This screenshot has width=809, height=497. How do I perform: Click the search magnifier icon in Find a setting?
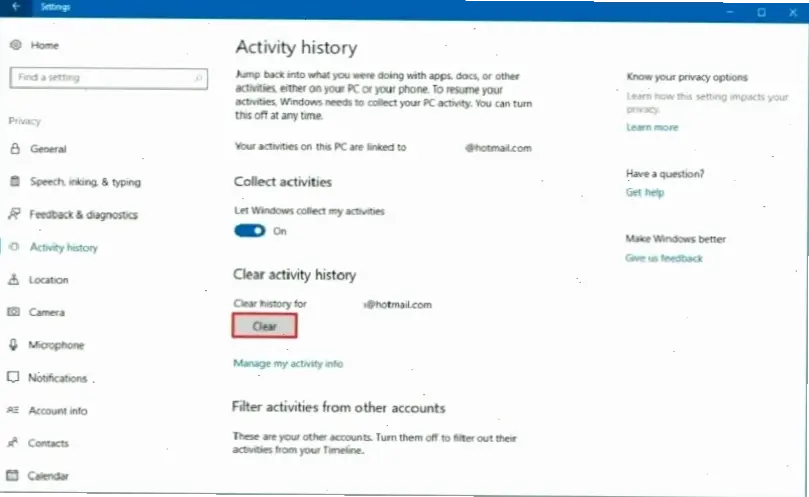(198, 78)
